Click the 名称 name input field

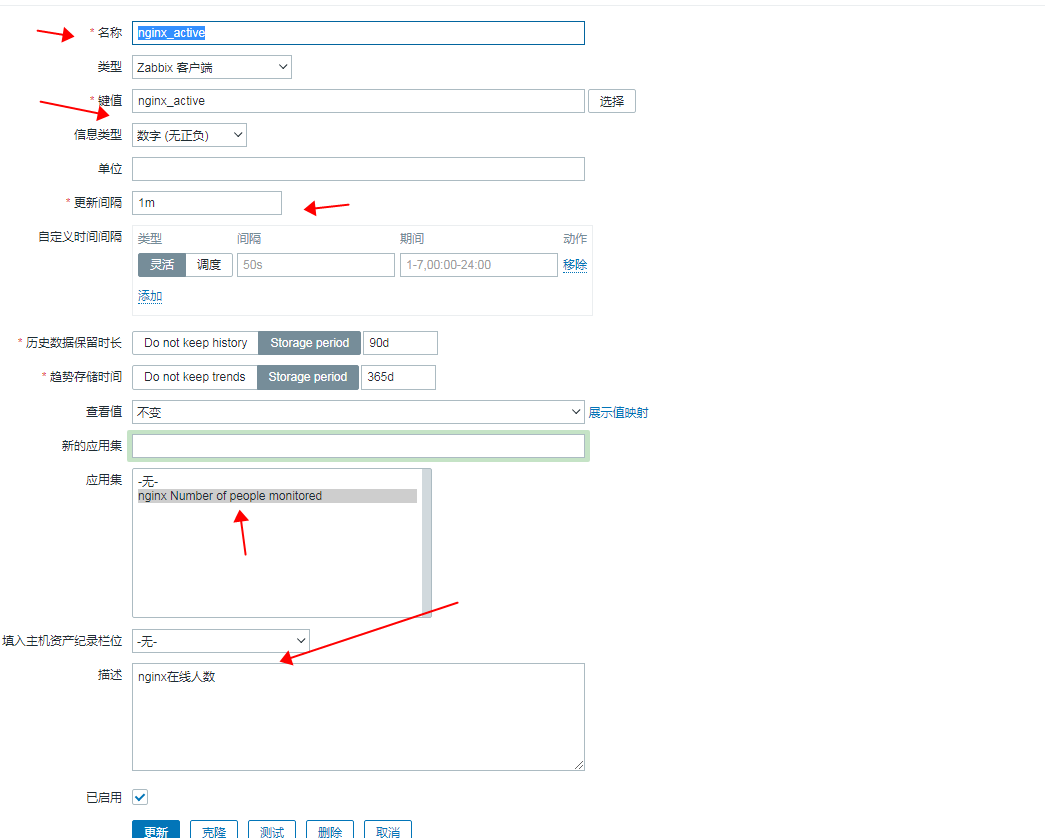(x=358, y=33)
